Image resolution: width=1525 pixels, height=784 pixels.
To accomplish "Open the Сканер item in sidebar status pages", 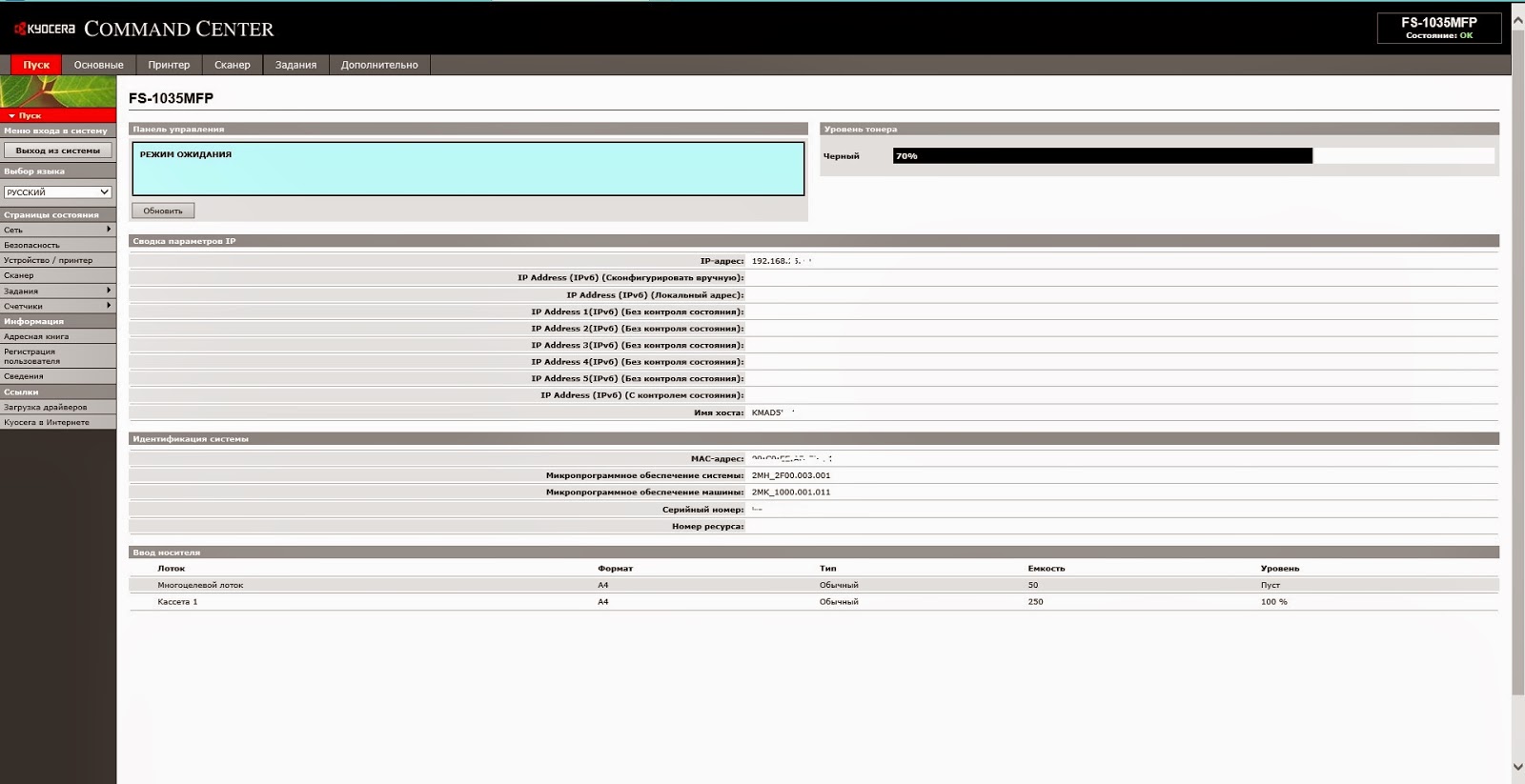I will [x=58, y=275].
